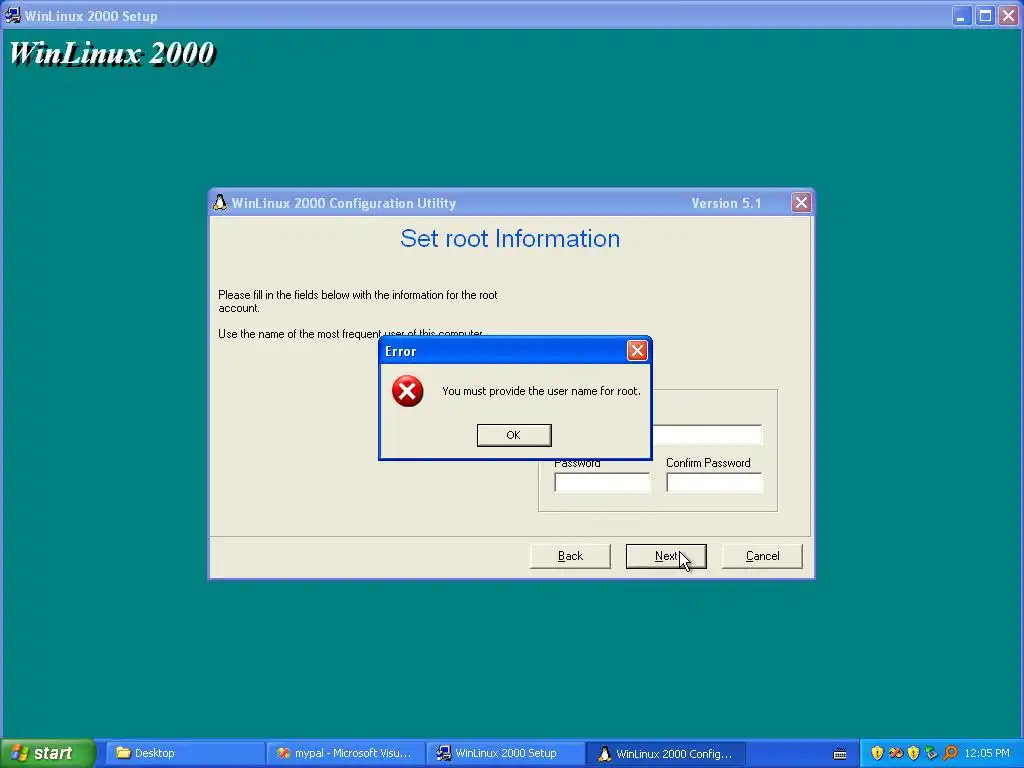Screen dimensions: 1024x768
Task: Click the 'Confirm Password' label
Action: point(708,463)
